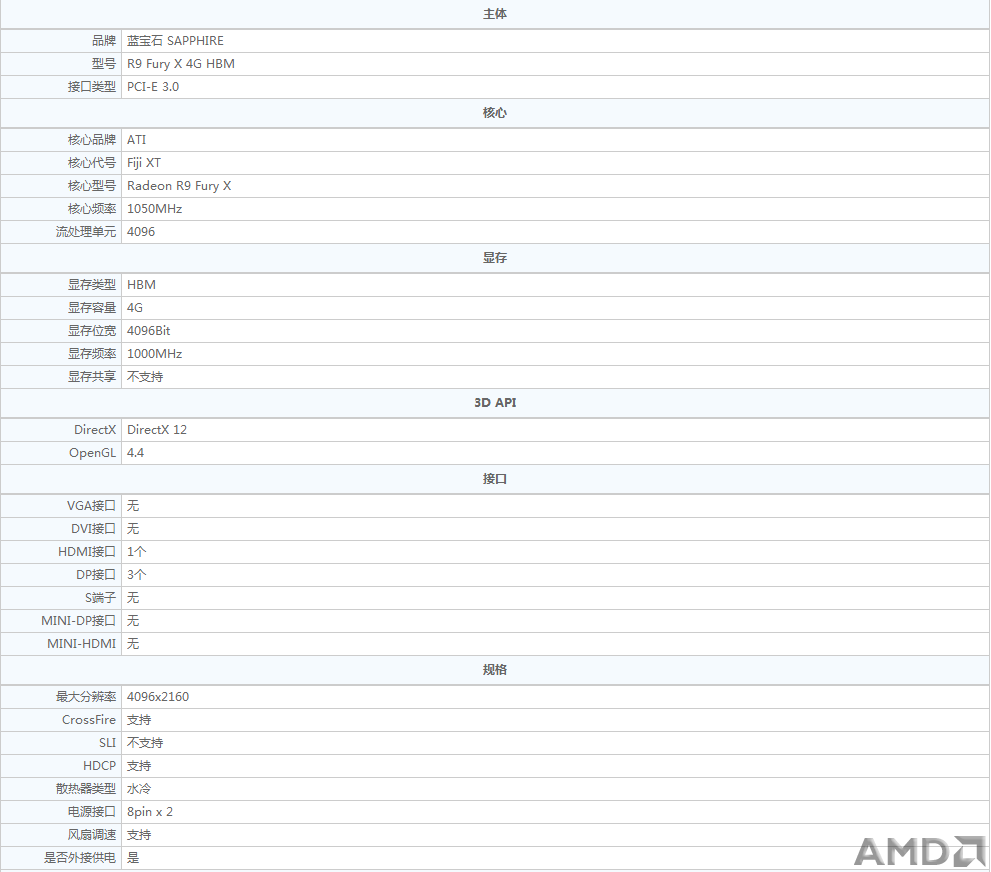Click the S端子 row label
The height and width of the screenshot is (872, 991).
click(x=100, y=598)
